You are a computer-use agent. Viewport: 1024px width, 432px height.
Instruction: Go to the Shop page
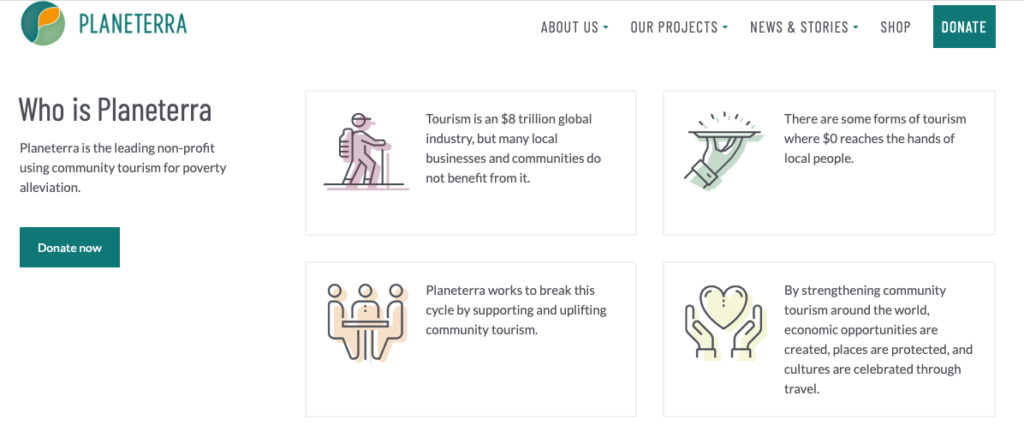tap(895, 27)
